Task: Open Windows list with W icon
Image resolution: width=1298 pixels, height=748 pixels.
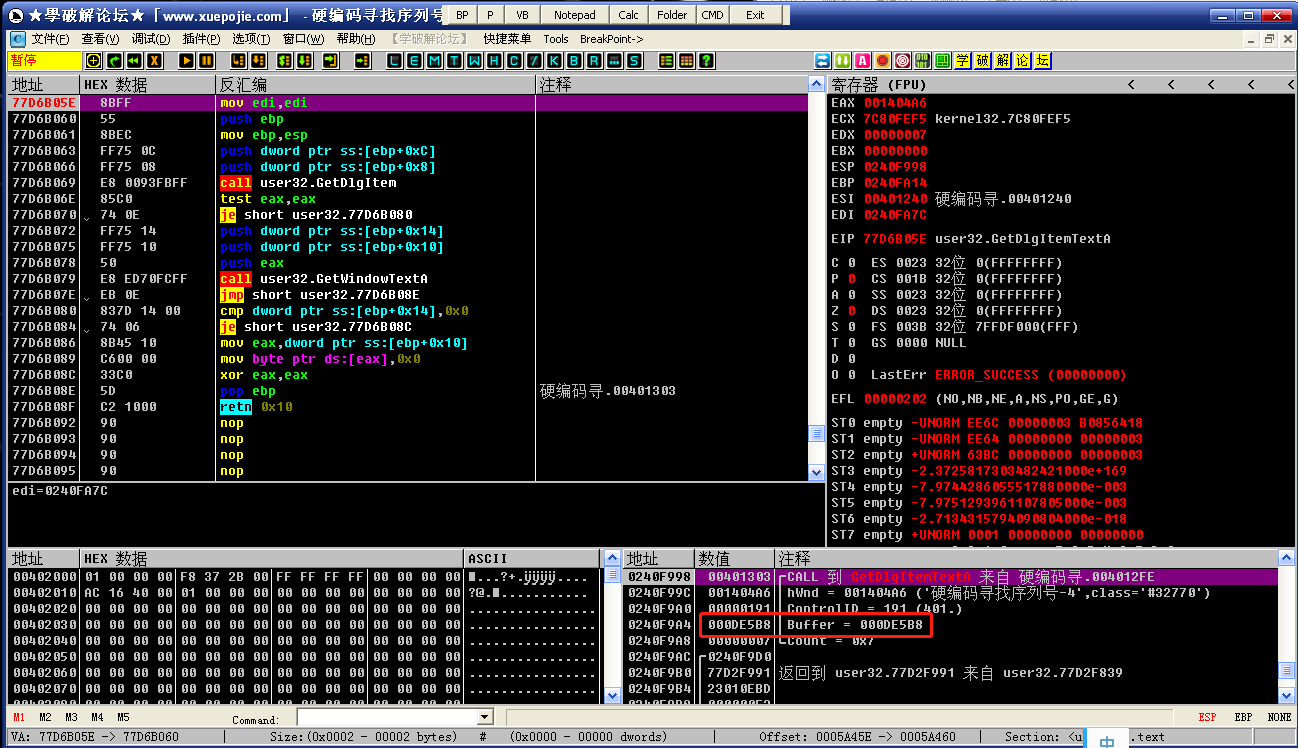Action: click(x=474, y=61)
